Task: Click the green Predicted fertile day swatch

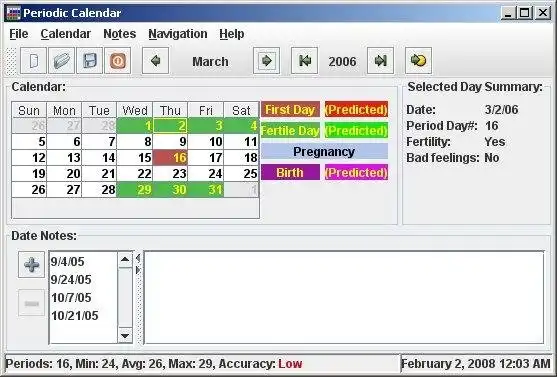Action: pyautogui.click(x=356, y=130)
